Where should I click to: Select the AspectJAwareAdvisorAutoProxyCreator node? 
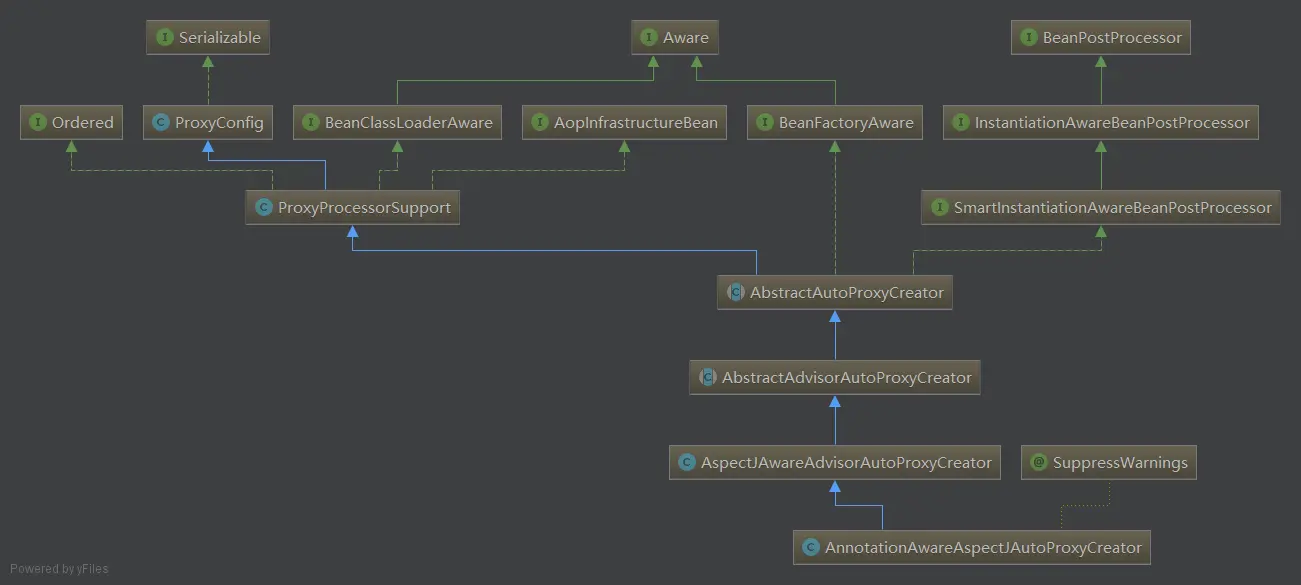tap(835, 463)
